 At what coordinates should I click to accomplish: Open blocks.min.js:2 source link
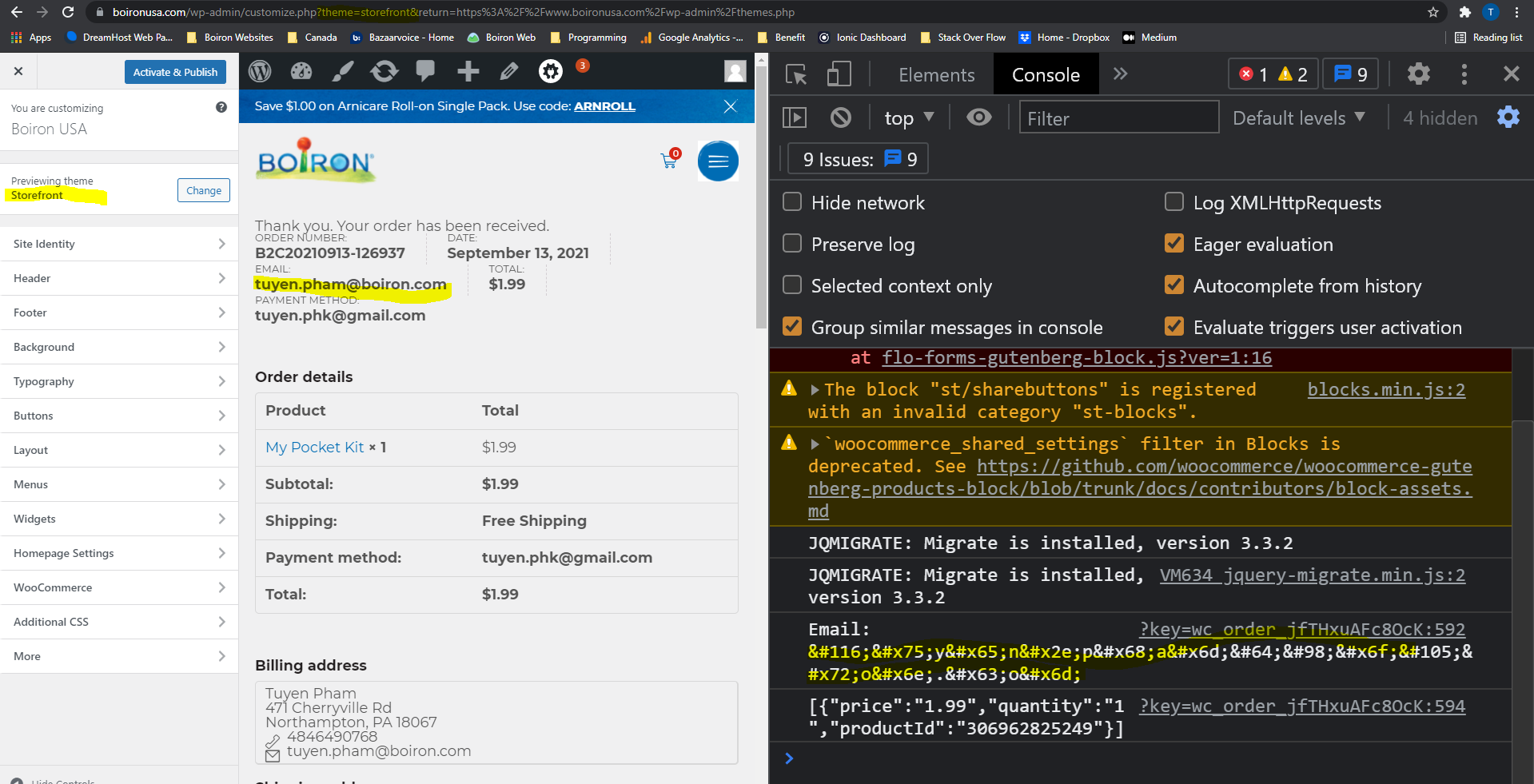[1386, 390]
